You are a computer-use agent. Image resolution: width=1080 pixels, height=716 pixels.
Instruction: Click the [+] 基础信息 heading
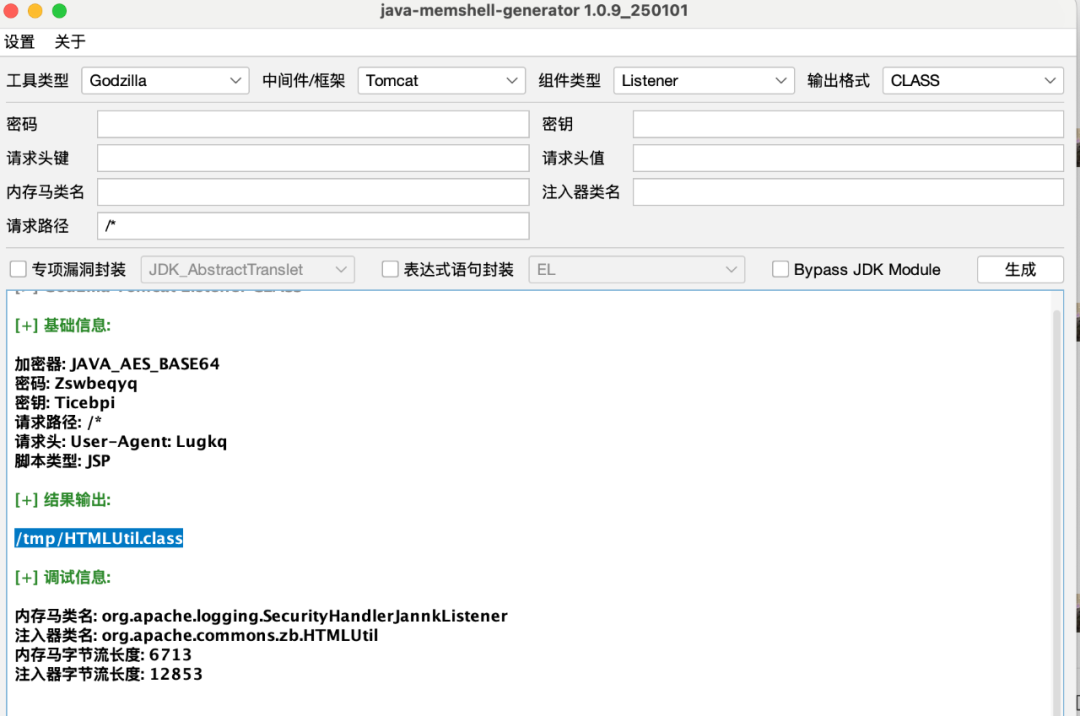[x=63, y=325]
